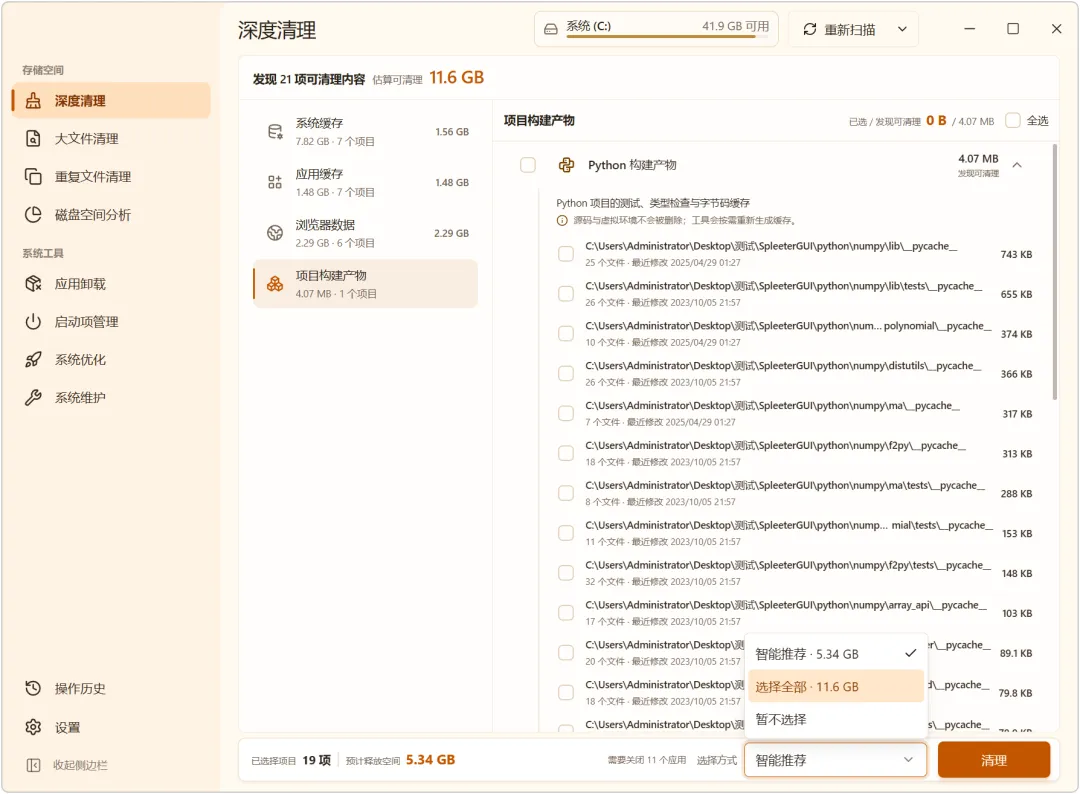Screen dimensions: 1080x794
Task: Select 应用缓存 category
Action: [x=365, y=182]
